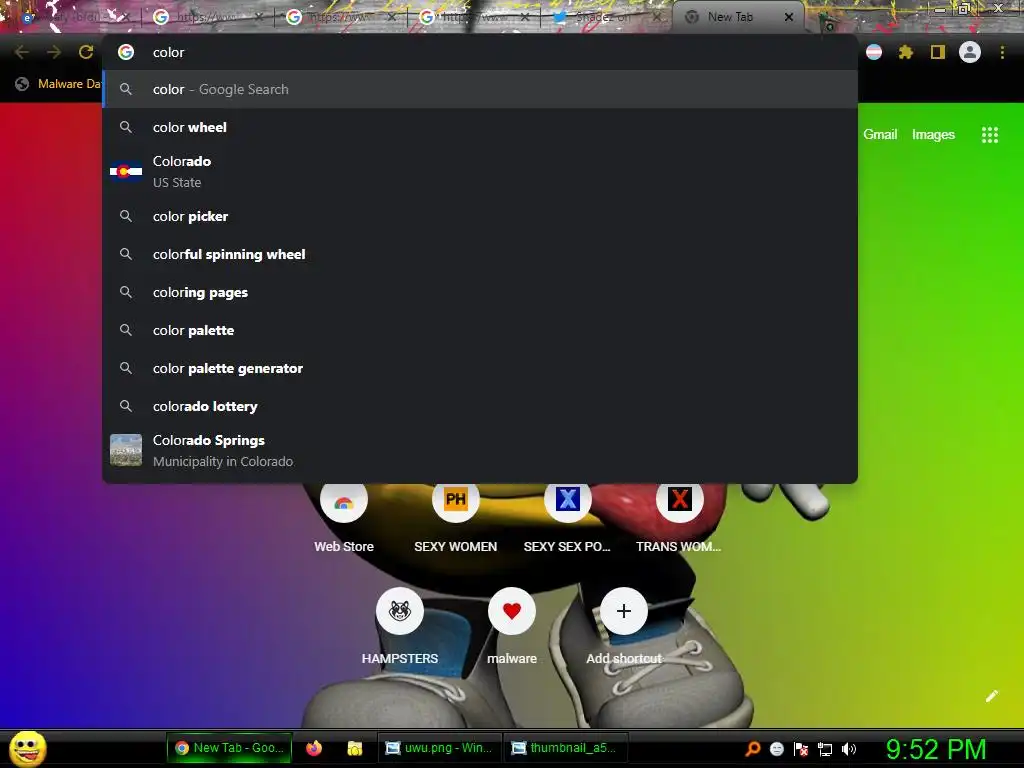The height and width of the screenshot is (768, 1024).
Task: Select the Colorado US State suggestion
Action: (x=480, y=172)
